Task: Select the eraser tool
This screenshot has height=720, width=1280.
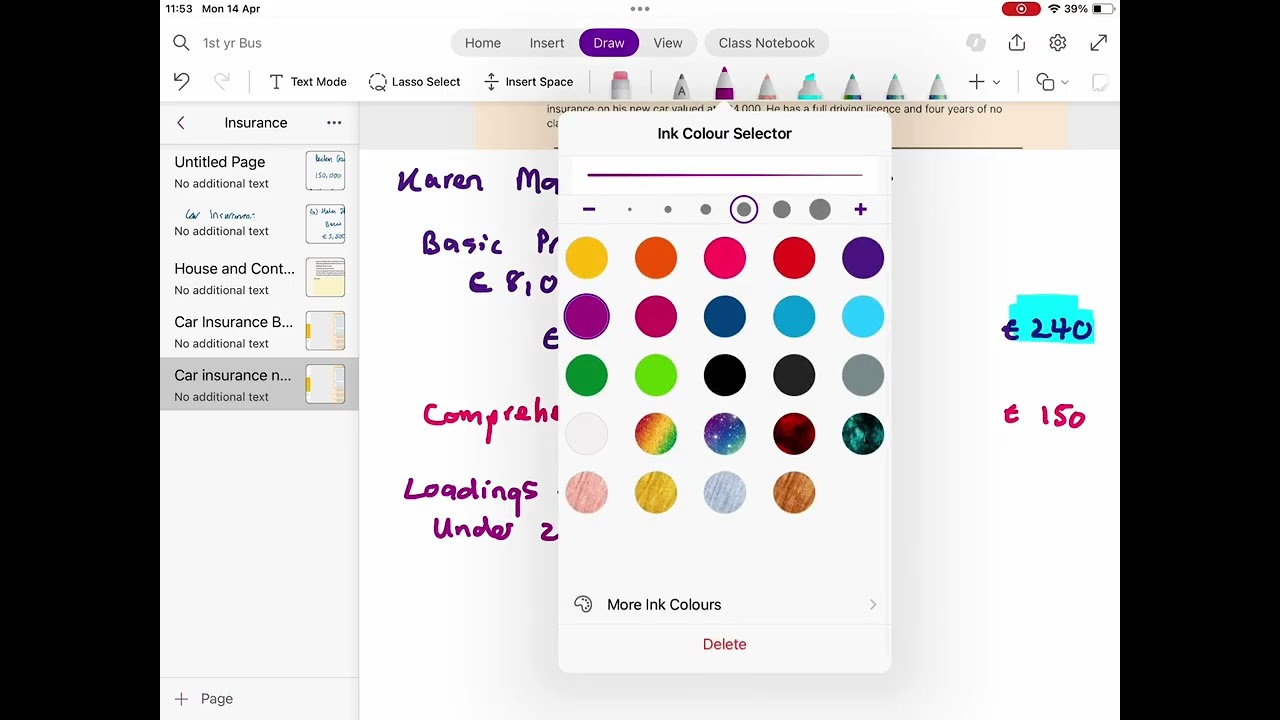Action: (620, 84)
